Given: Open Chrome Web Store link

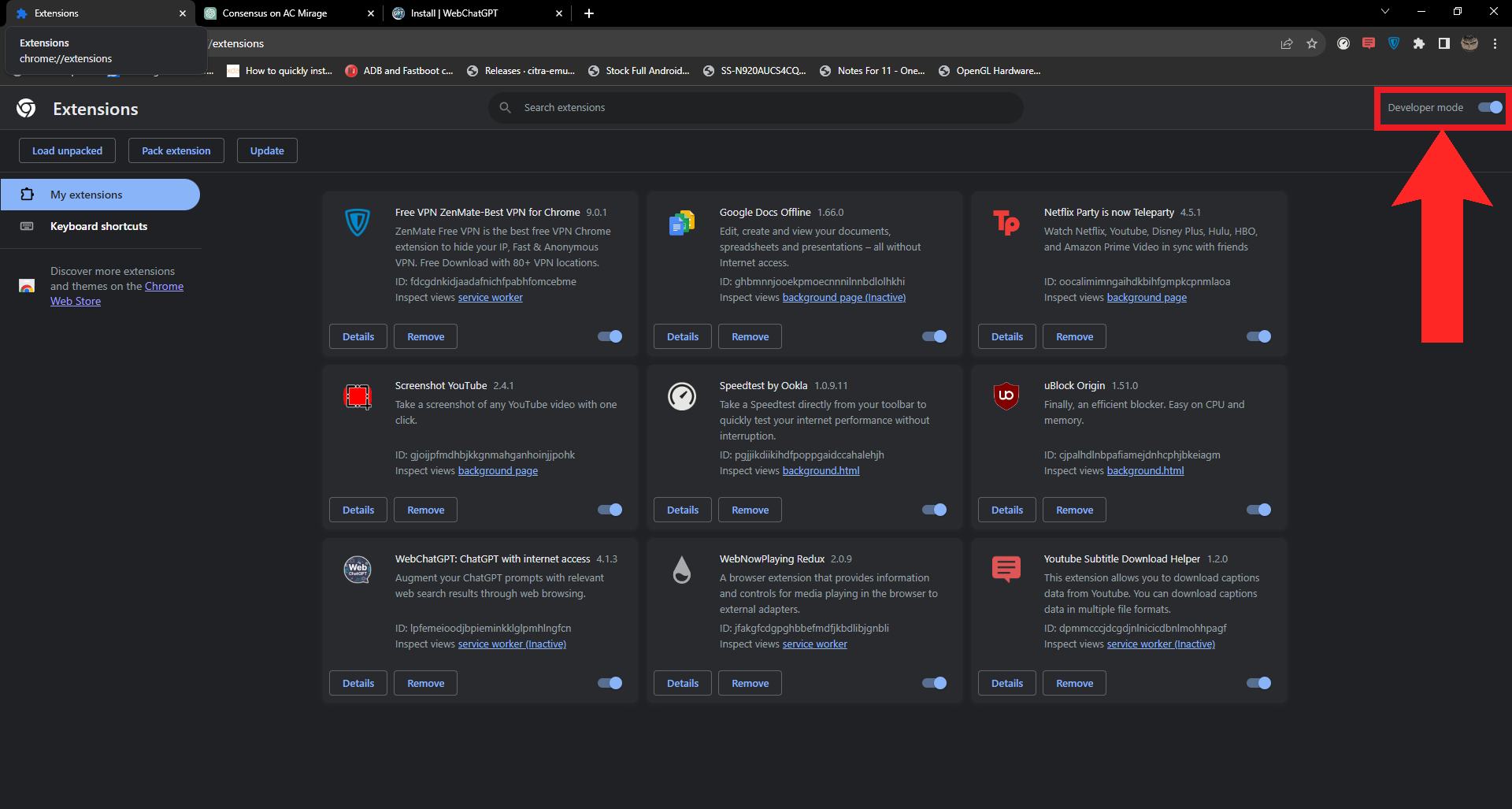Looking at the screenshot, I should click(x=76, y=301).
